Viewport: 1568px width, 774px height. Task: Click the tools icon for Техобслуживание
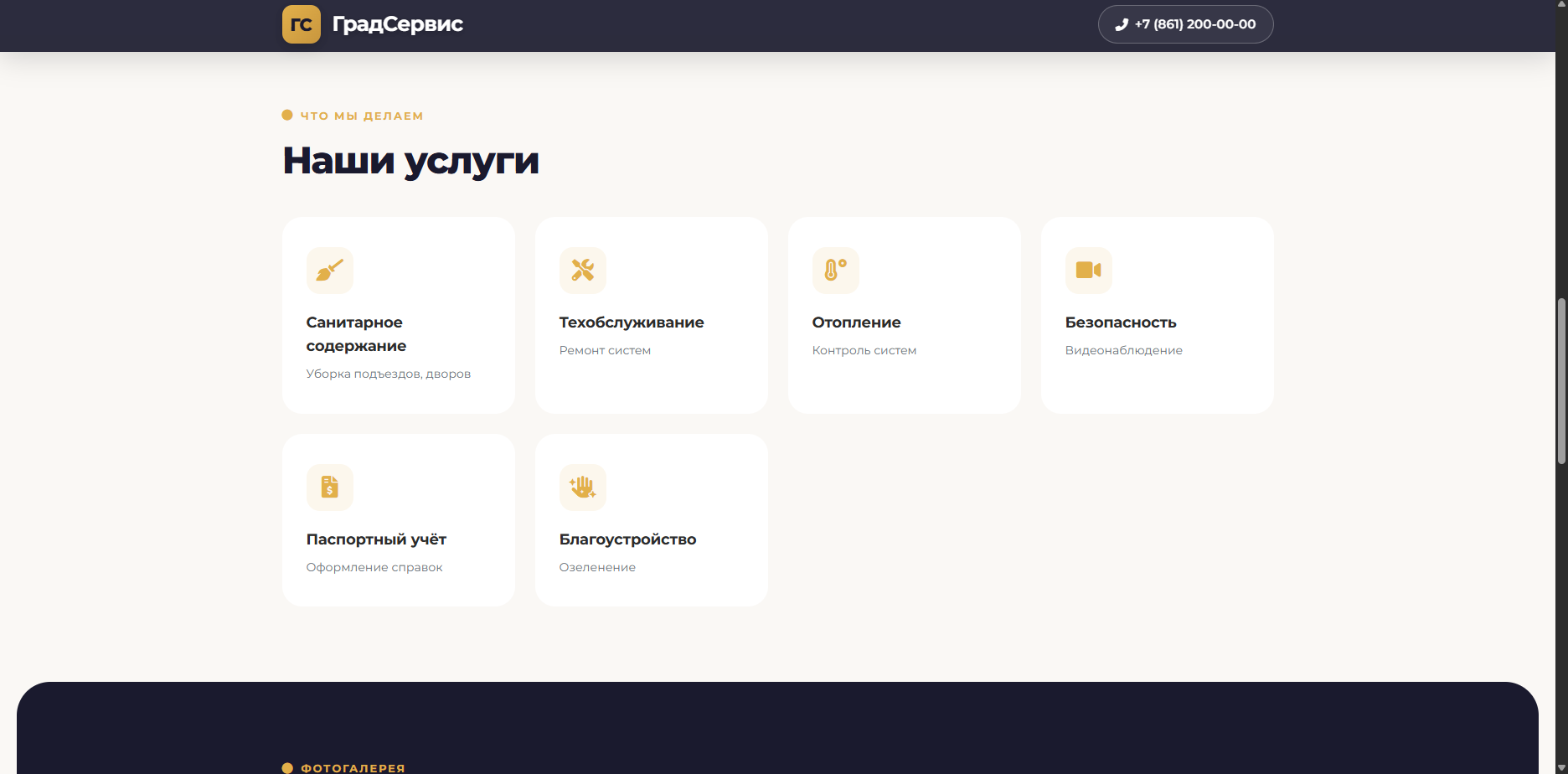pos(583,271)
